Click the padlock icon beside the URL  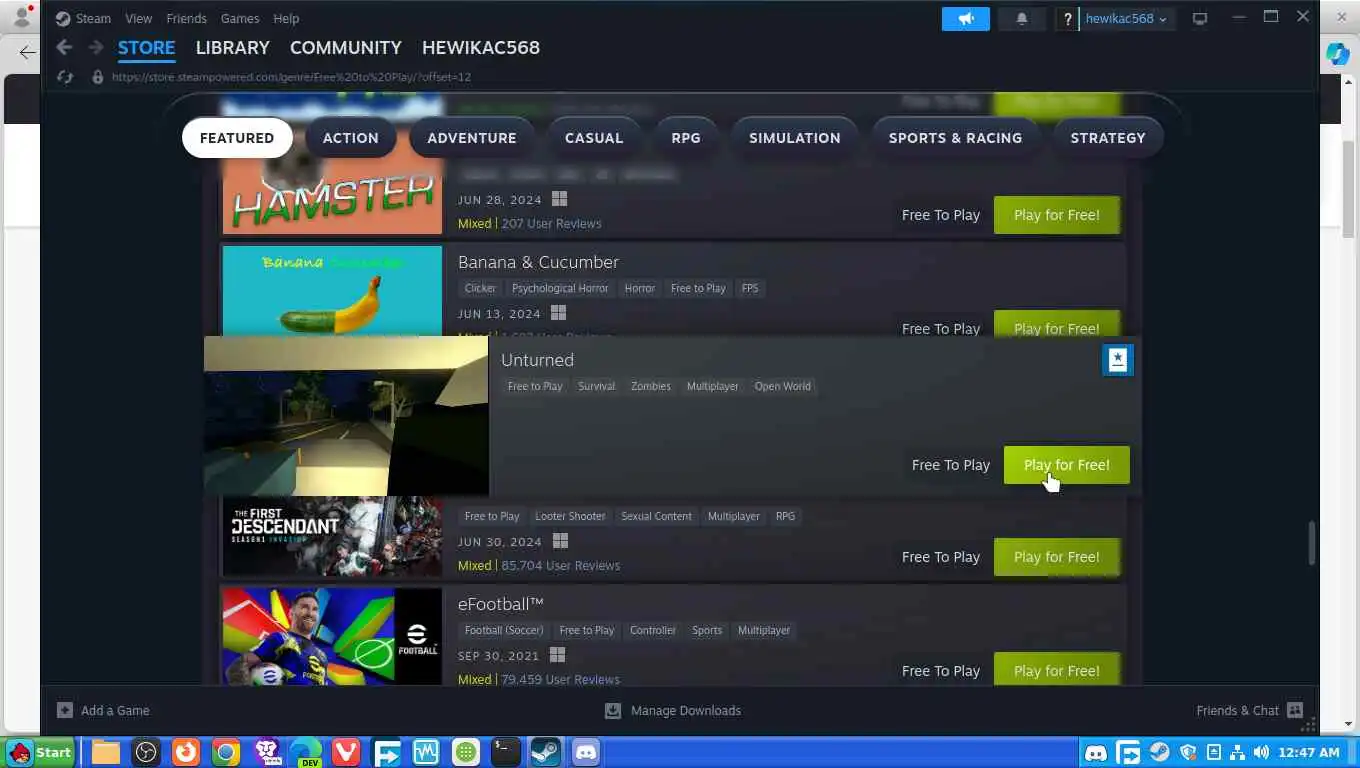pyautogui.click(x=97, y=76)
